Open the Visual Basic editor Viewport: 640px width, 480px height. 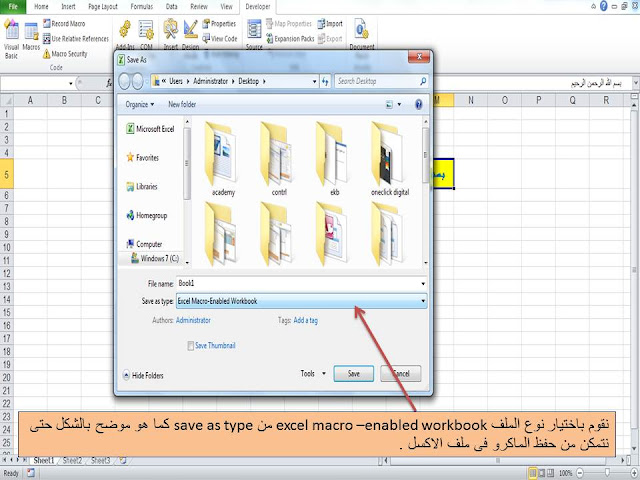tap(11, 39)
